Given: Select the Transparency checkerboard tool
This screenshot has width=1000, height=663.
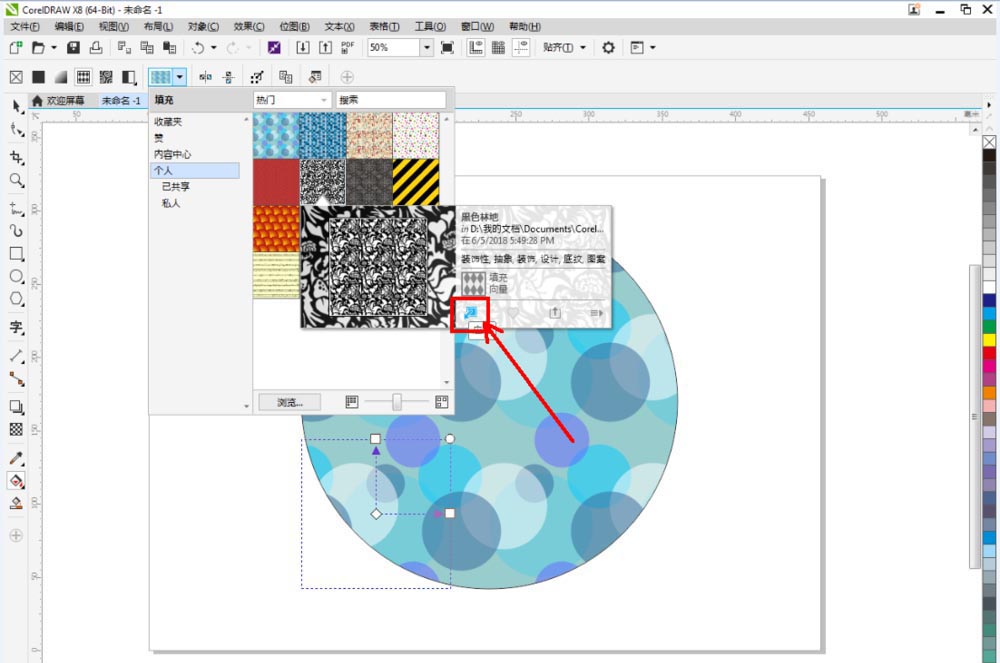Looking at the screenshot, I should click(17, 430).
